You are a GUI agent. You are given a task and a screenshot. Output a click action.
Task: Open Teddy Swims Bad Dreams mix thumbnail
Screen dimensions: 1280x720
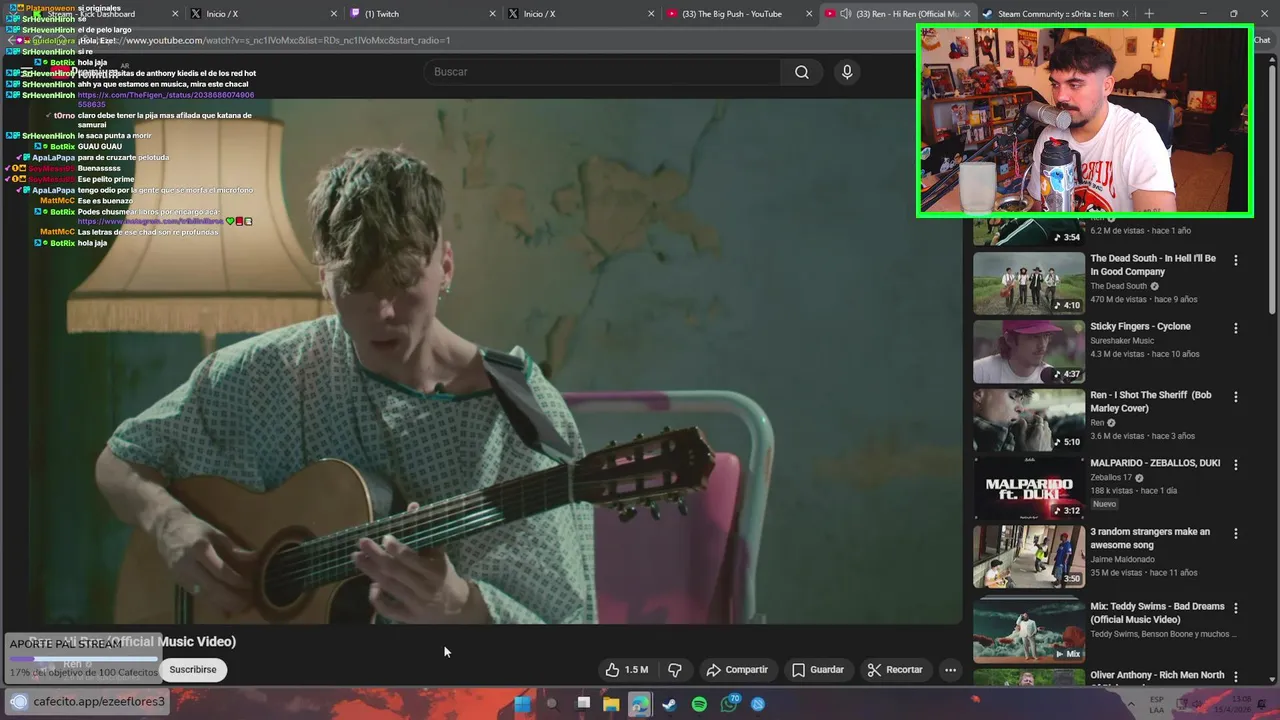pos(1029,631)
